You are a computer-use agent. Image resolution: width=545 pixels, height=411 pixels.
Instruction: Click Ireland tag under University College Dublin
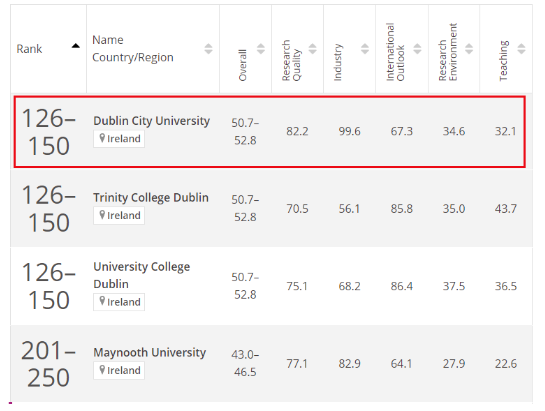(x=119, y=302)
